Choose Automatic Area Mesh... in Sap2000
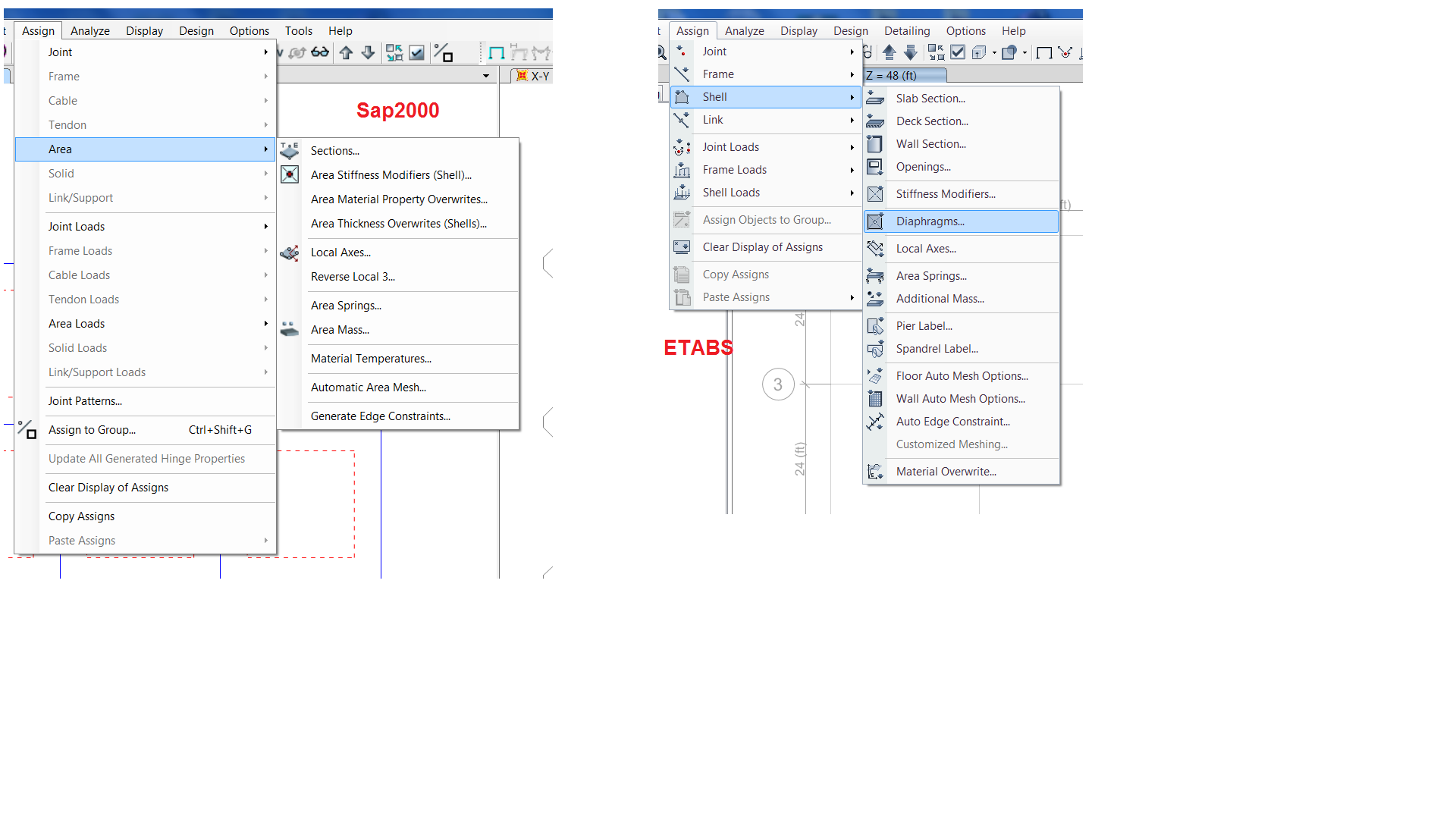Screen dimensions: 1456x819 point(369,388)
